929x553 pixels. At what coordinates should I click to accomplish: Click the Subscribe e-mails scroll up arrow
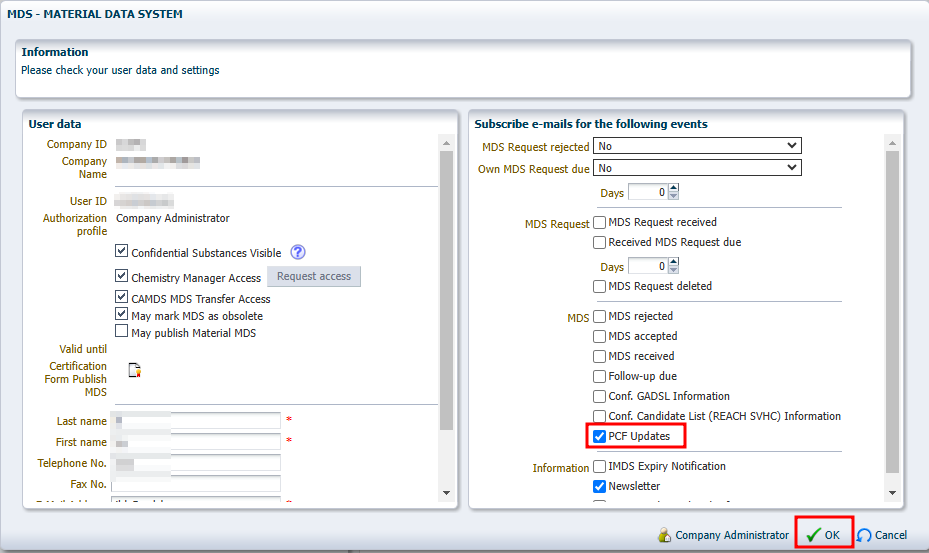(892, 143)
